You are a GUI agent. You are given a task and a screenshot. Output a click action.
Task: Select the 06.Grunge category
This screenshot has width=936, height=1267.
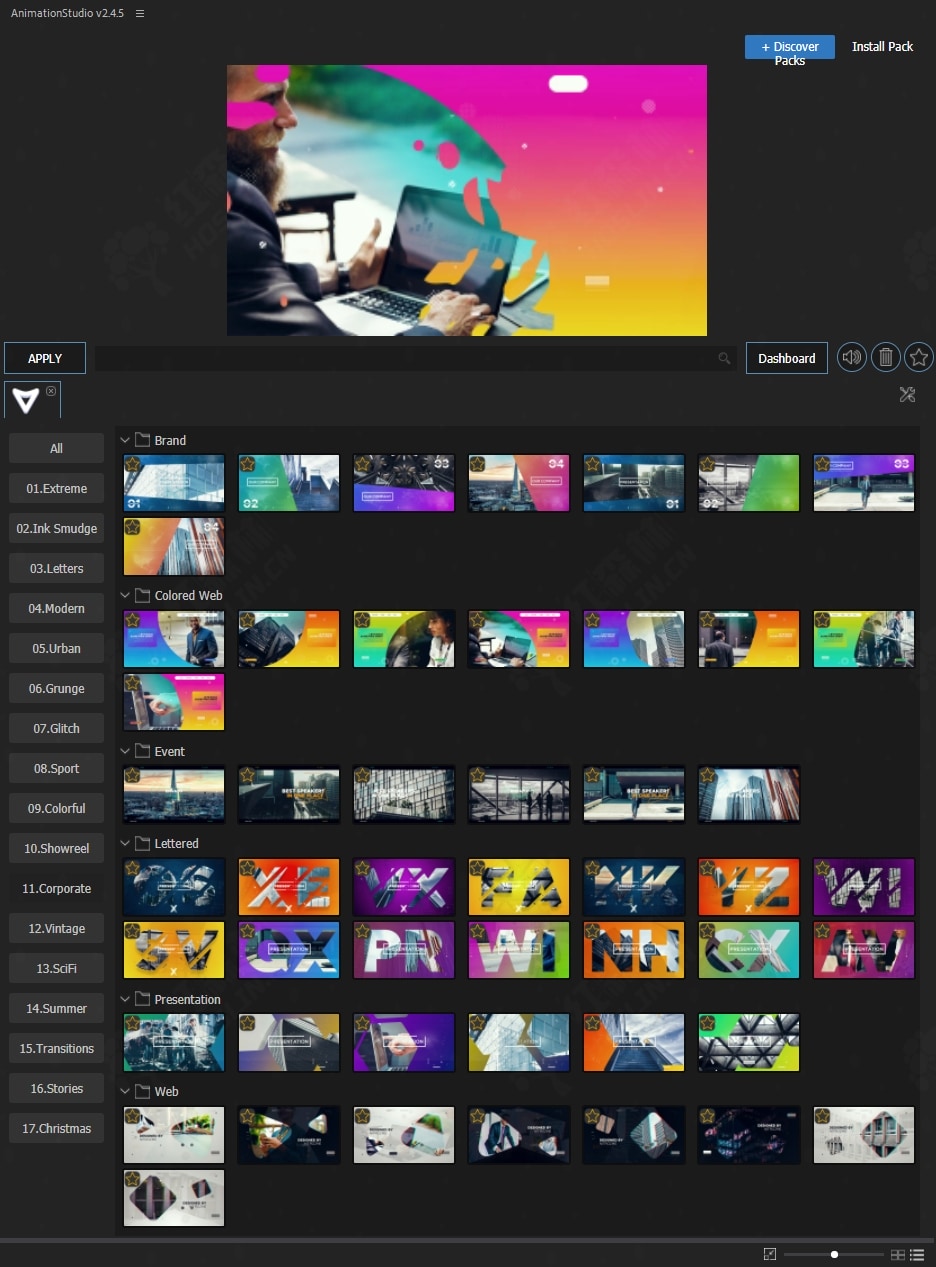pyautogui.click(x=56, y=688)
